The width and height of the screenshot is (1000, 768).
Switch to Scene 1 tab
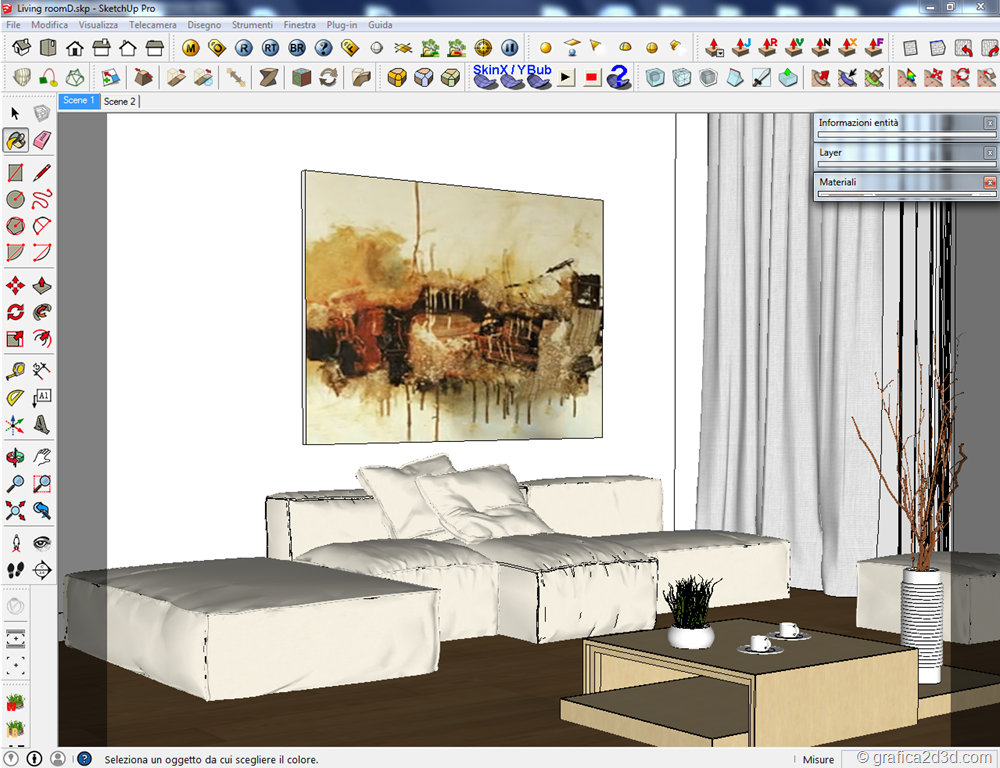coord(79,101)
